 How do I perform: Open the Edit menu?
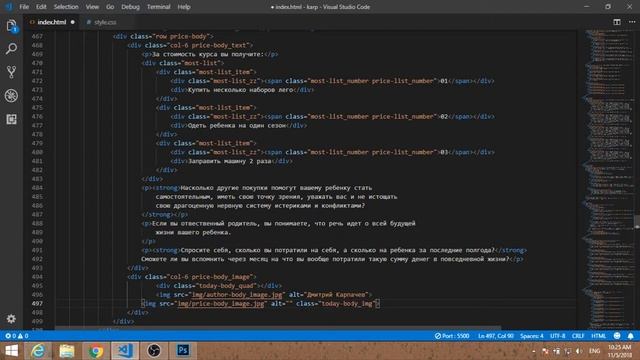click(x=41, y=7)
